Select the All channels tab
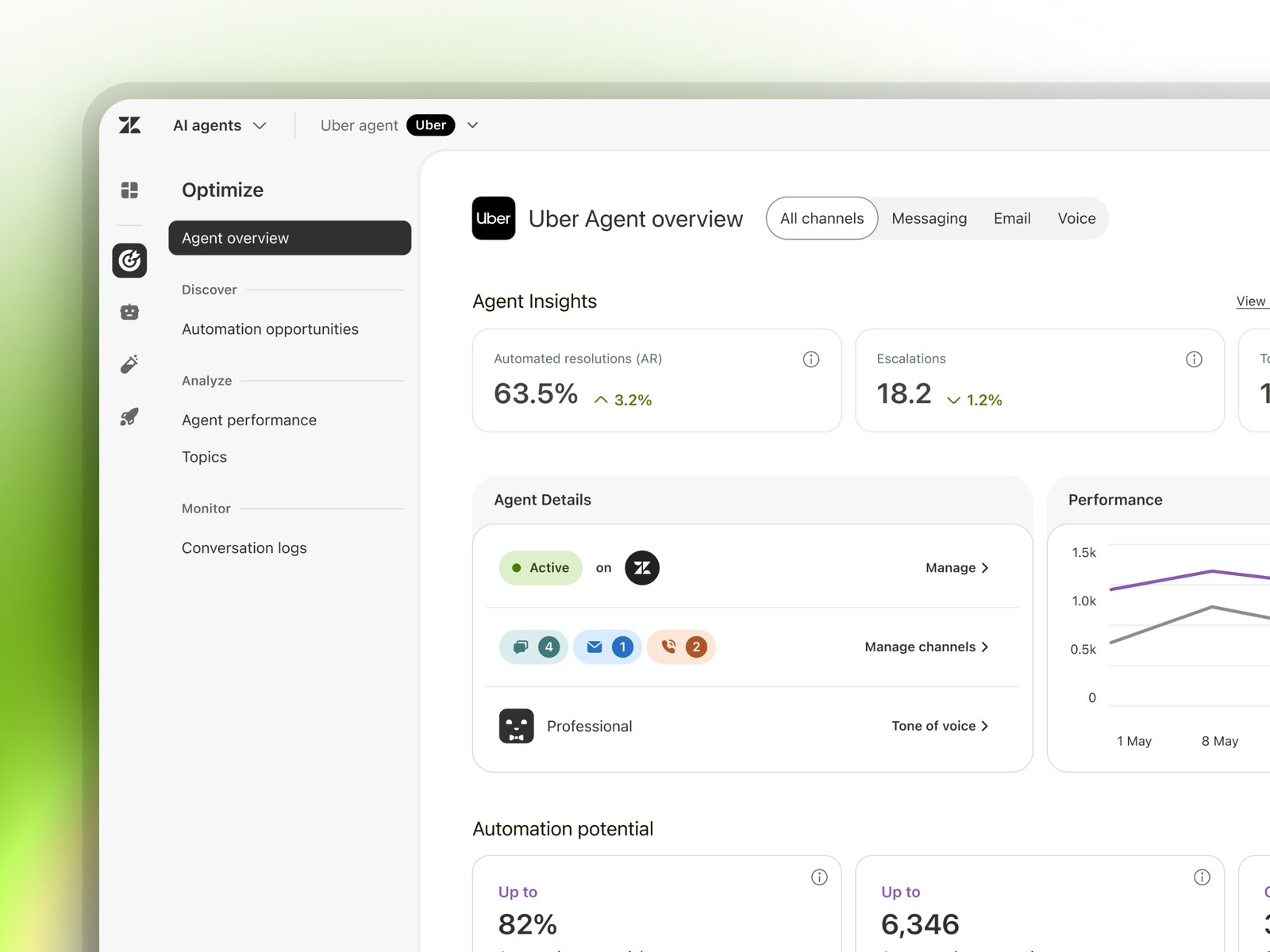This screenshot has width=1270, height=952. (822, 218)
